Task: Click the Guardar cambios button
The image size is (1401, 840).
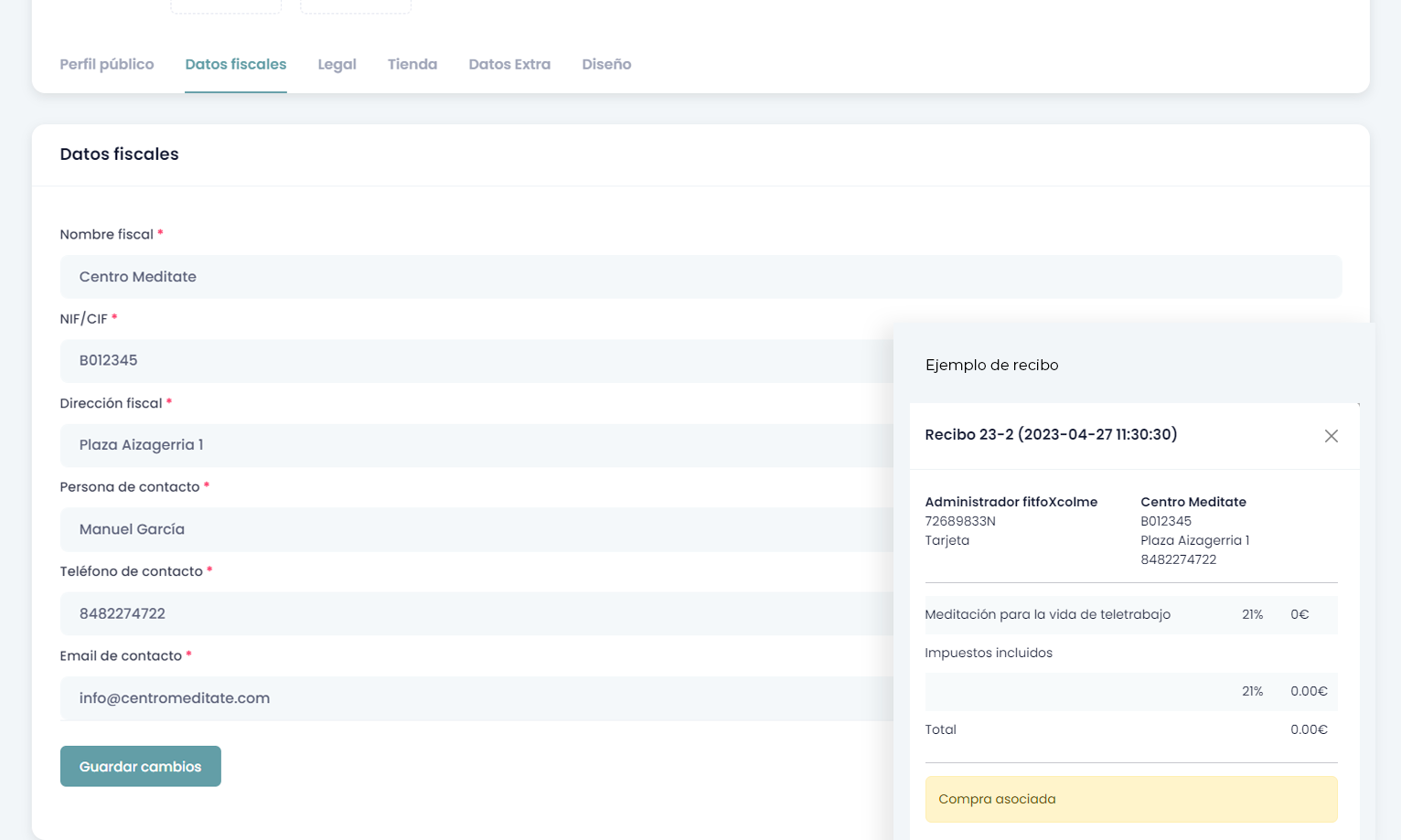Action: pyautogui.click(x=141, y=766)
